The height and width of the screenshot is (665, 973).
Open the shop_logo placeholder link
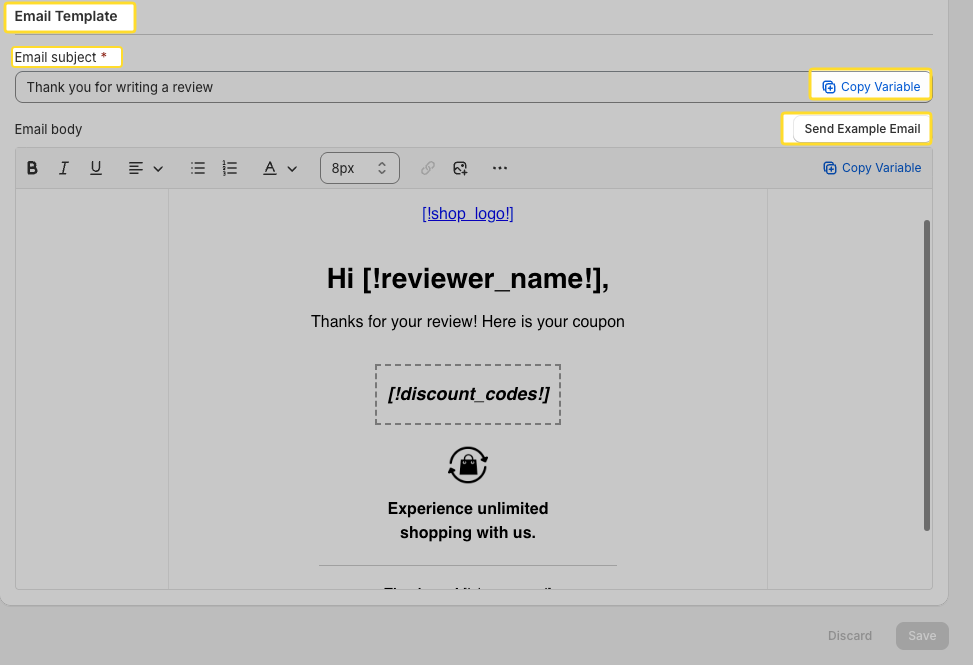[467, 213]
